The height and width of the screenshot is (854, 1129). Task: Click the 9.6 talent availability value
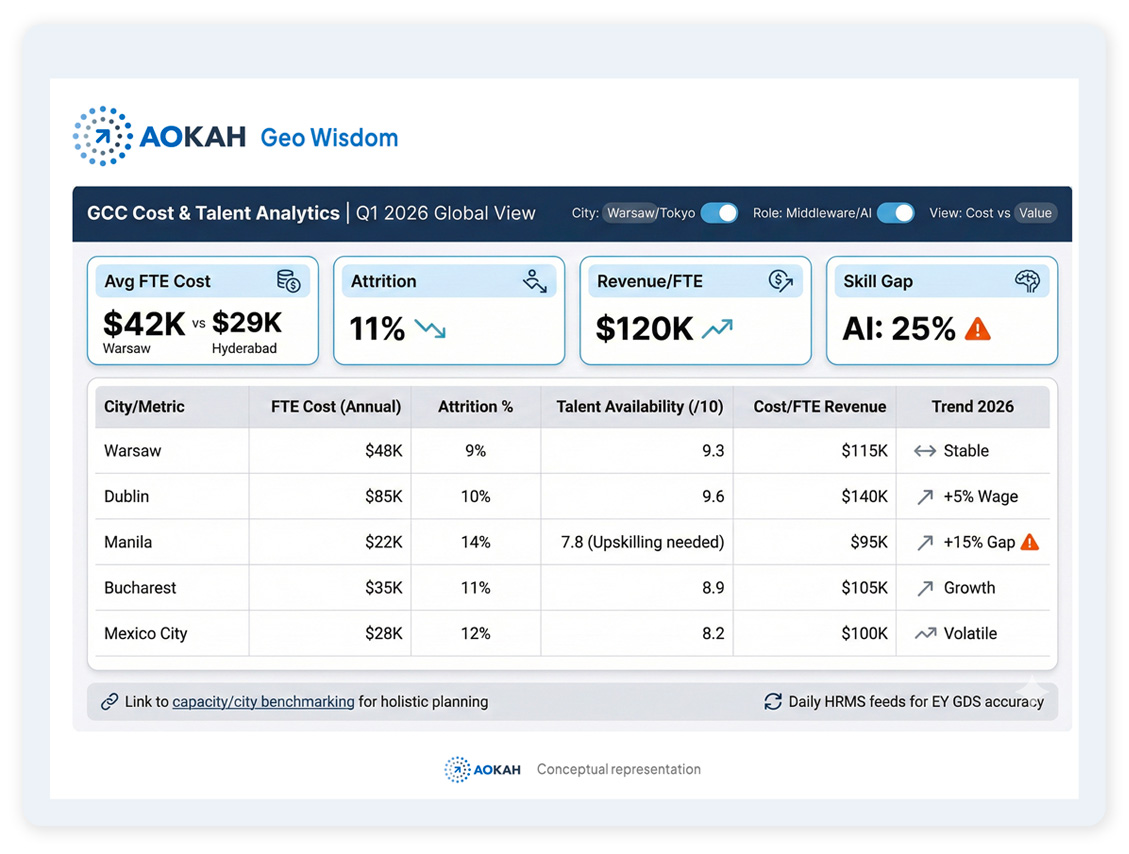713,497
